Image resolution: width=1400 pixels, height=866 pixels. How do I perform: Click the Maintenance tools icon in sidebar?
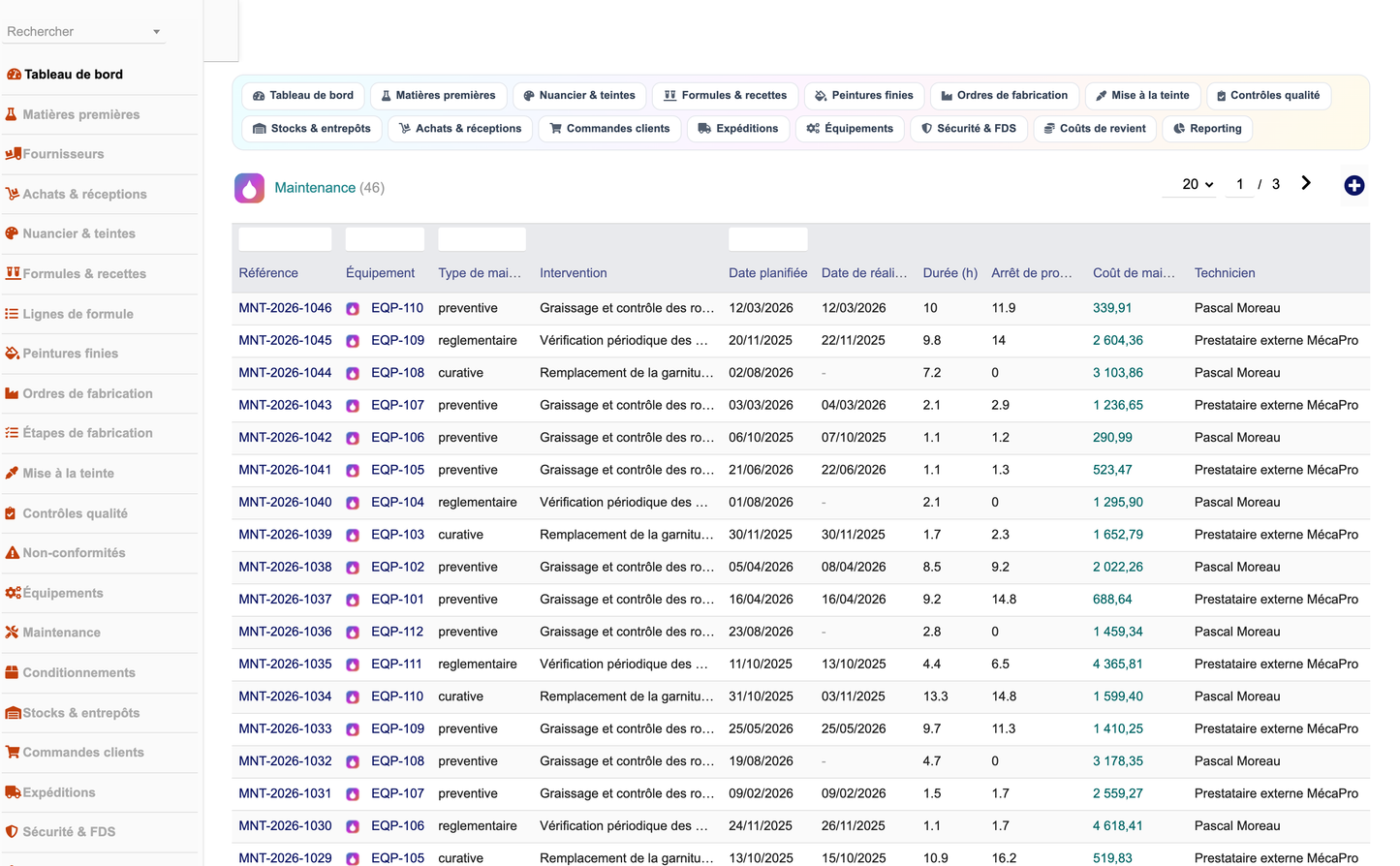[12, 633]
